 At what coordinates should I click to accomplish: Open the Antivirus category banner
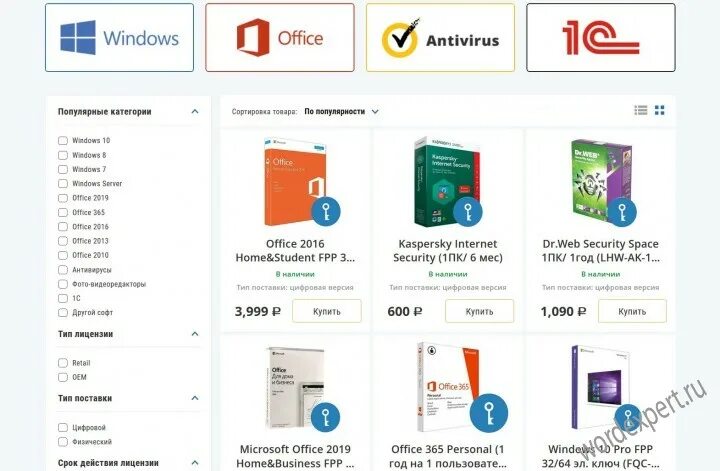point(440,38)
